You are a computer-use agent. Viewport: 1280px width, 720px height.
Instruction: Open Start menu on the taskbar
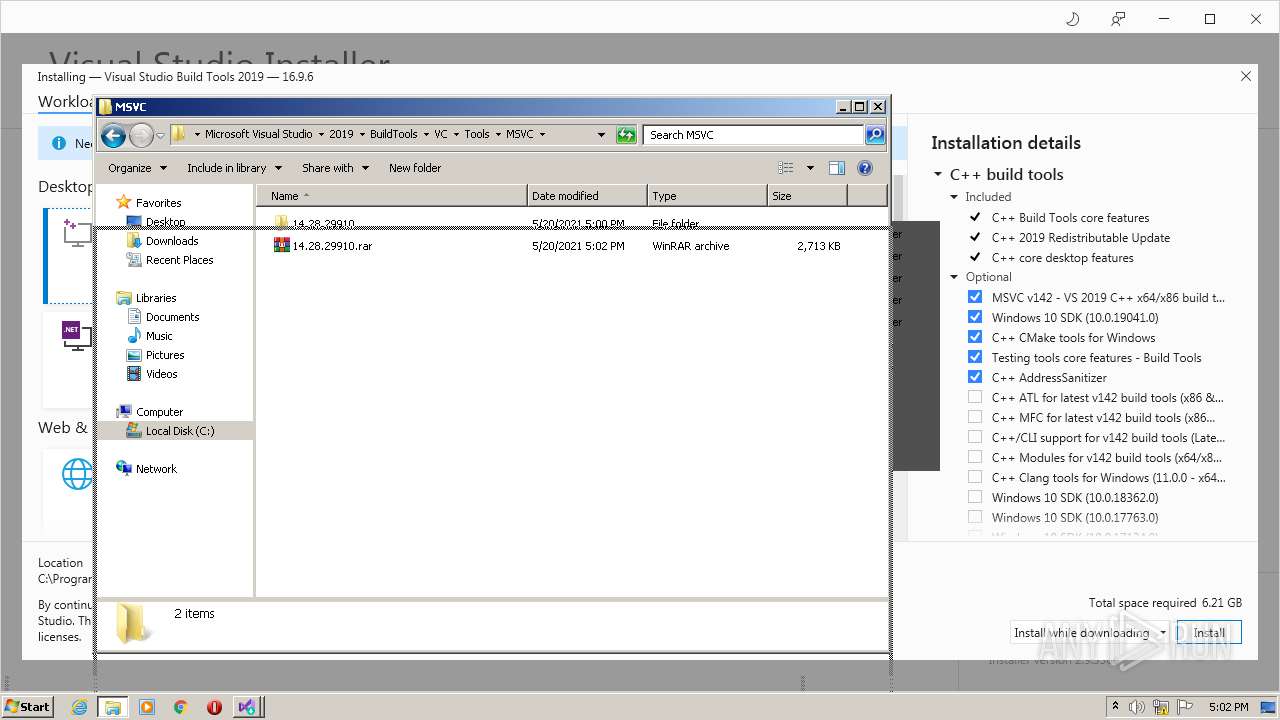(x=28, y=706)
